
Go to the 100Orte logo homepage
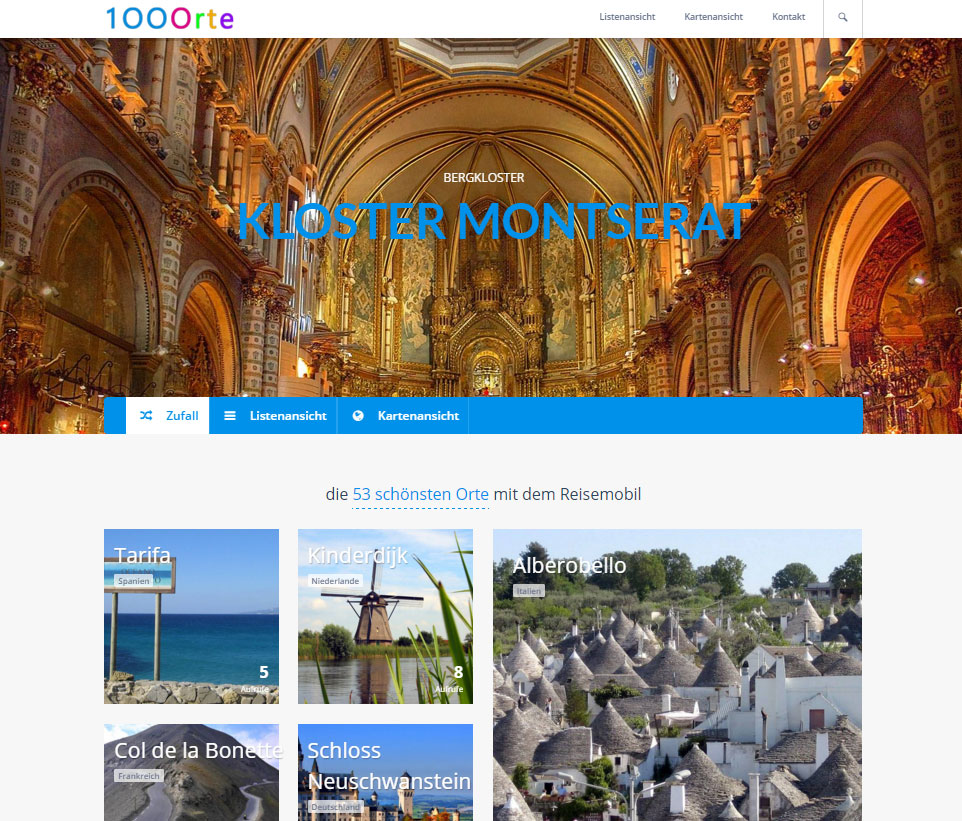170,18
